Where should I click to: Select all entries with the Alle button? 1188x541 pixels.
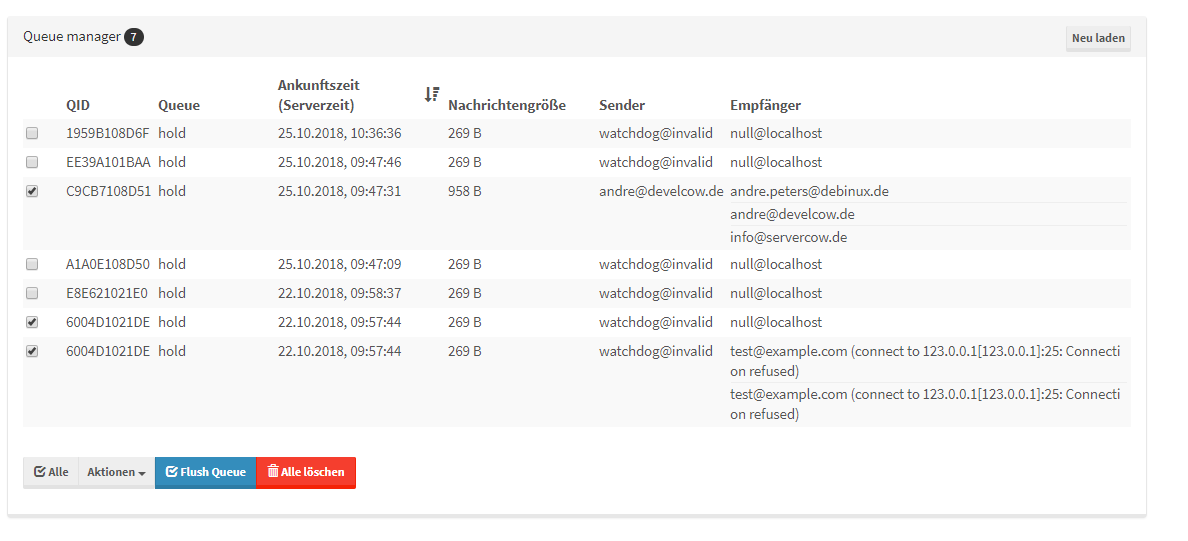point(51,472)
